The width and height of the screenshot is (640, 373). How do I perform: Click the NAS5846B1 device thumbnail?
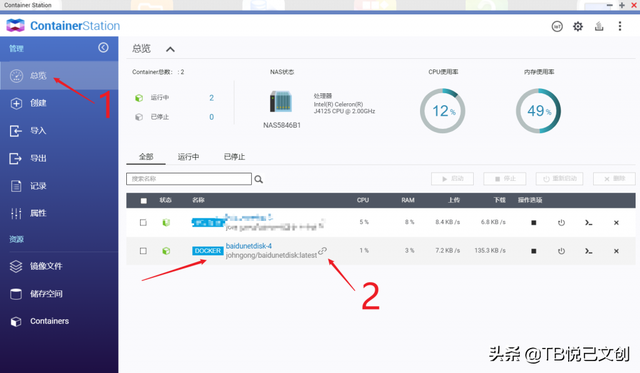281,101
